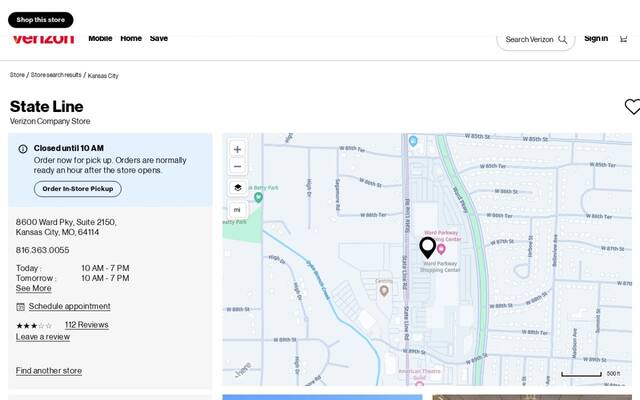Open the map layers chooser
640x400 pixels.
pos(238,188)
